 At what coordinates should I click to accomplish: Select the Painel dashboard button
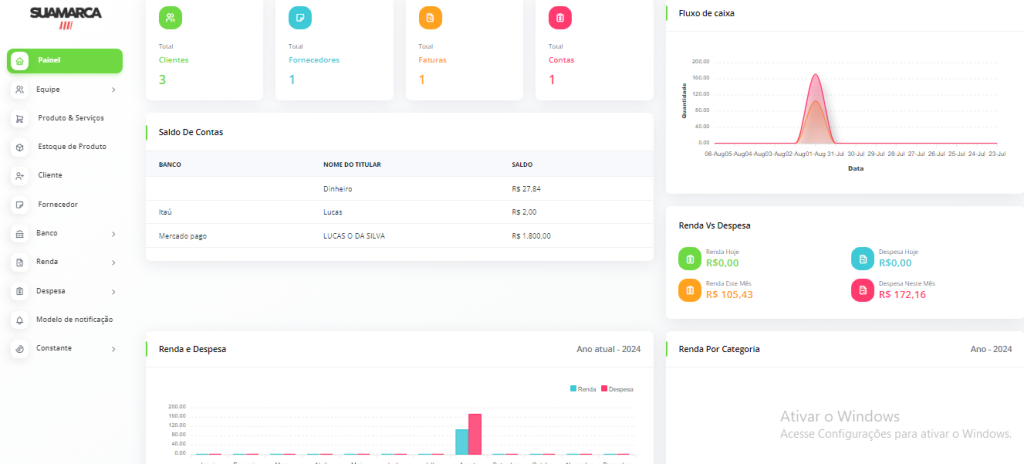64,61
